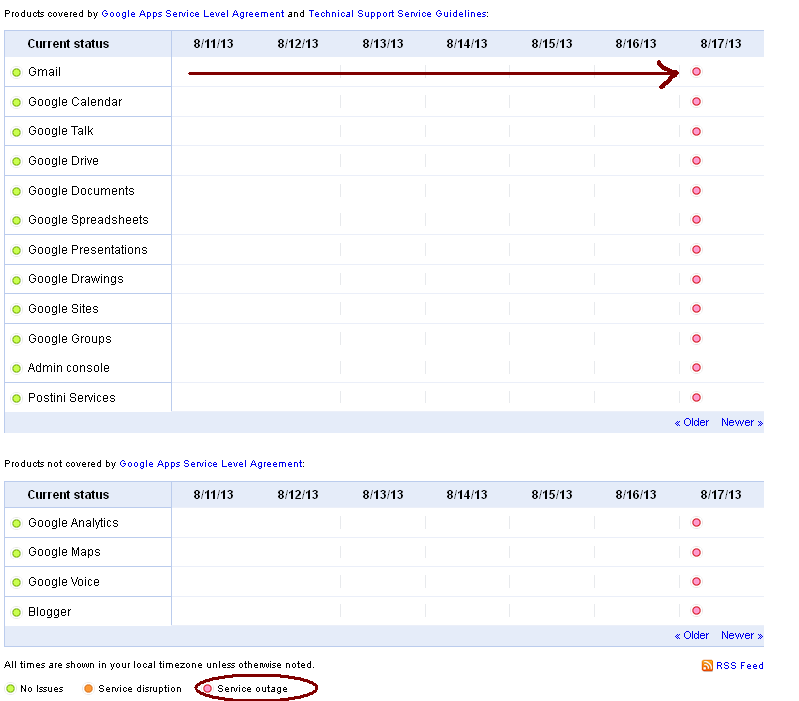Click the 8/17/13 header in the second table

pos(721,495)
